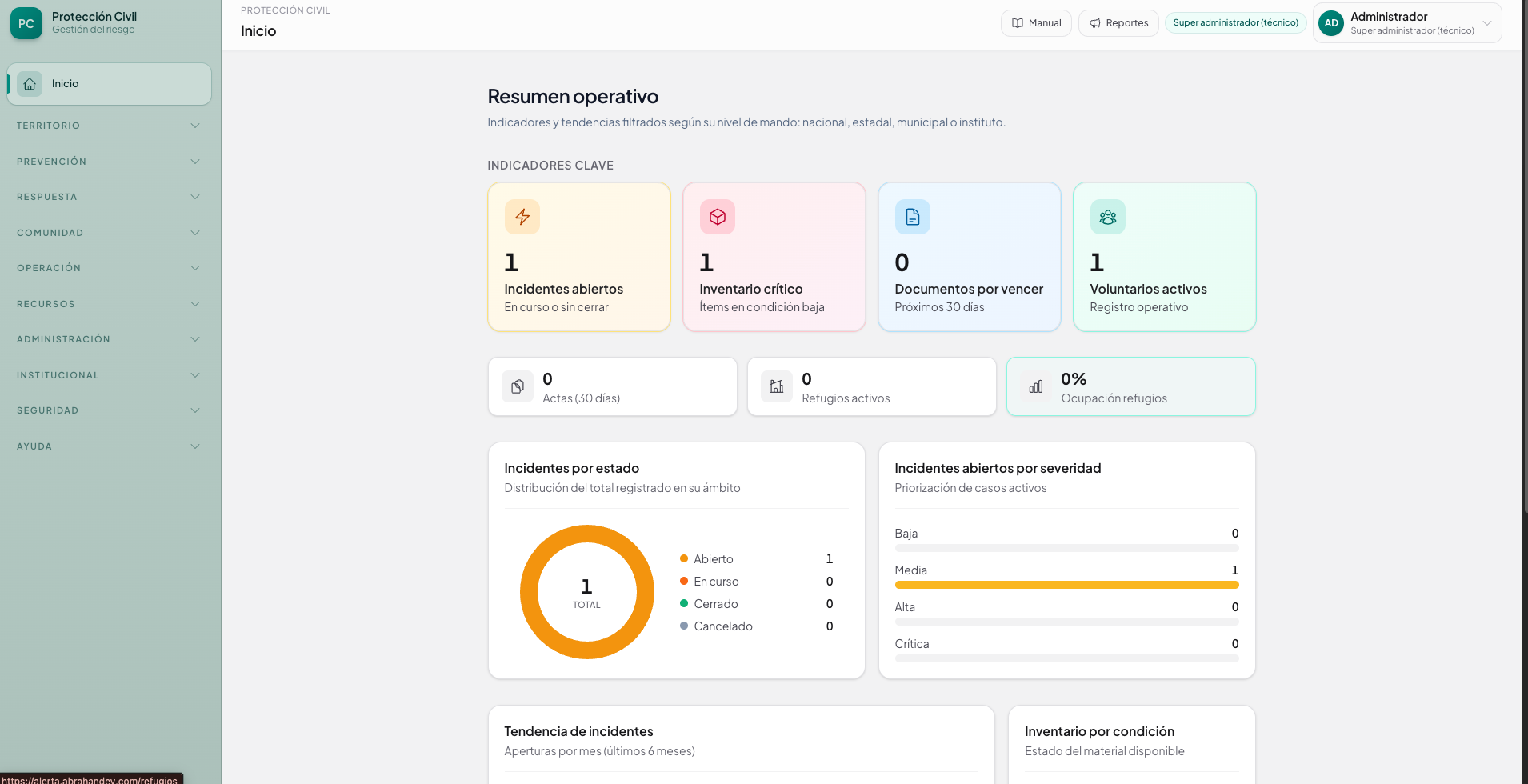Click the people icon on Voluntarios activos card

tap(1108, 217)
